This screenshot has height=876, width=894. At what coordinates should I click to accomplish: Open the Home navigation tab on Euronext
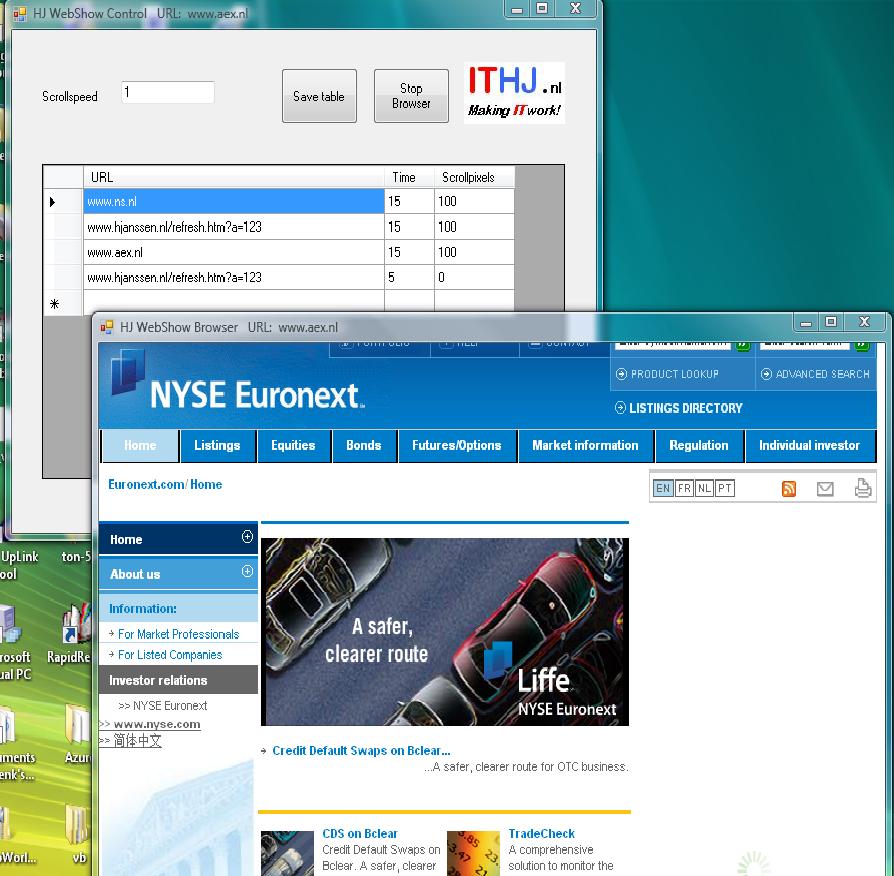[140, 445]
